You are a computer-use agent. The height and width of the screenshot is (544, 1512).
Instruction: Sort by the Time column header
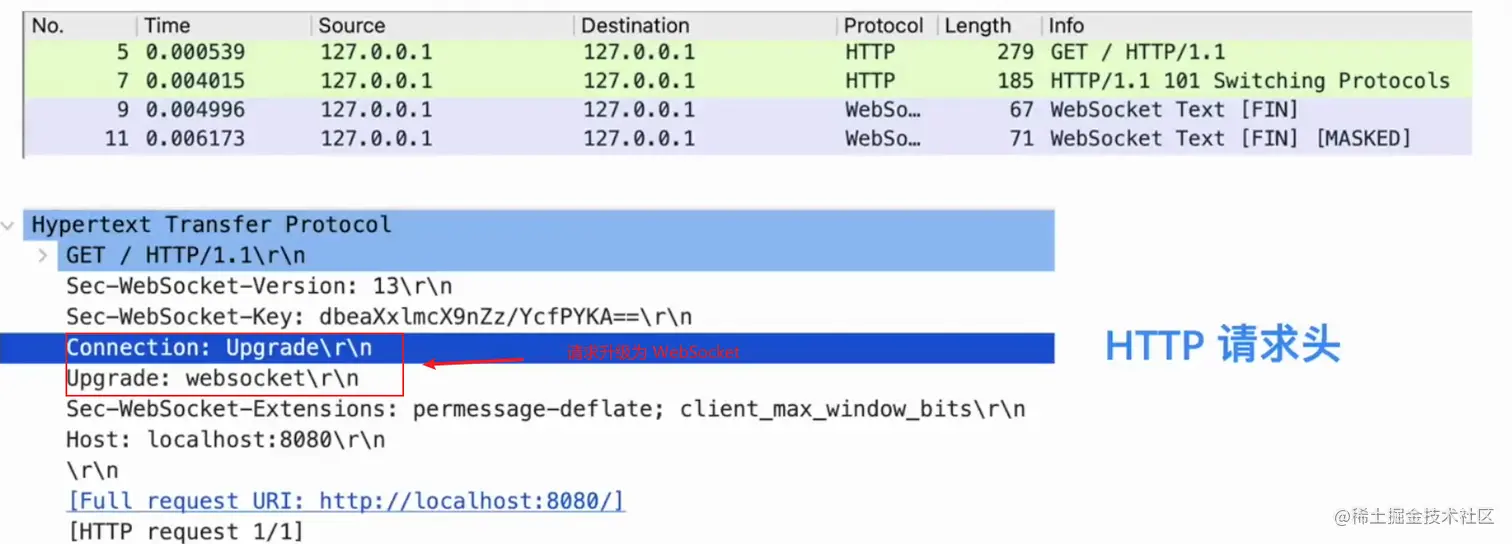tap(224, 26)
